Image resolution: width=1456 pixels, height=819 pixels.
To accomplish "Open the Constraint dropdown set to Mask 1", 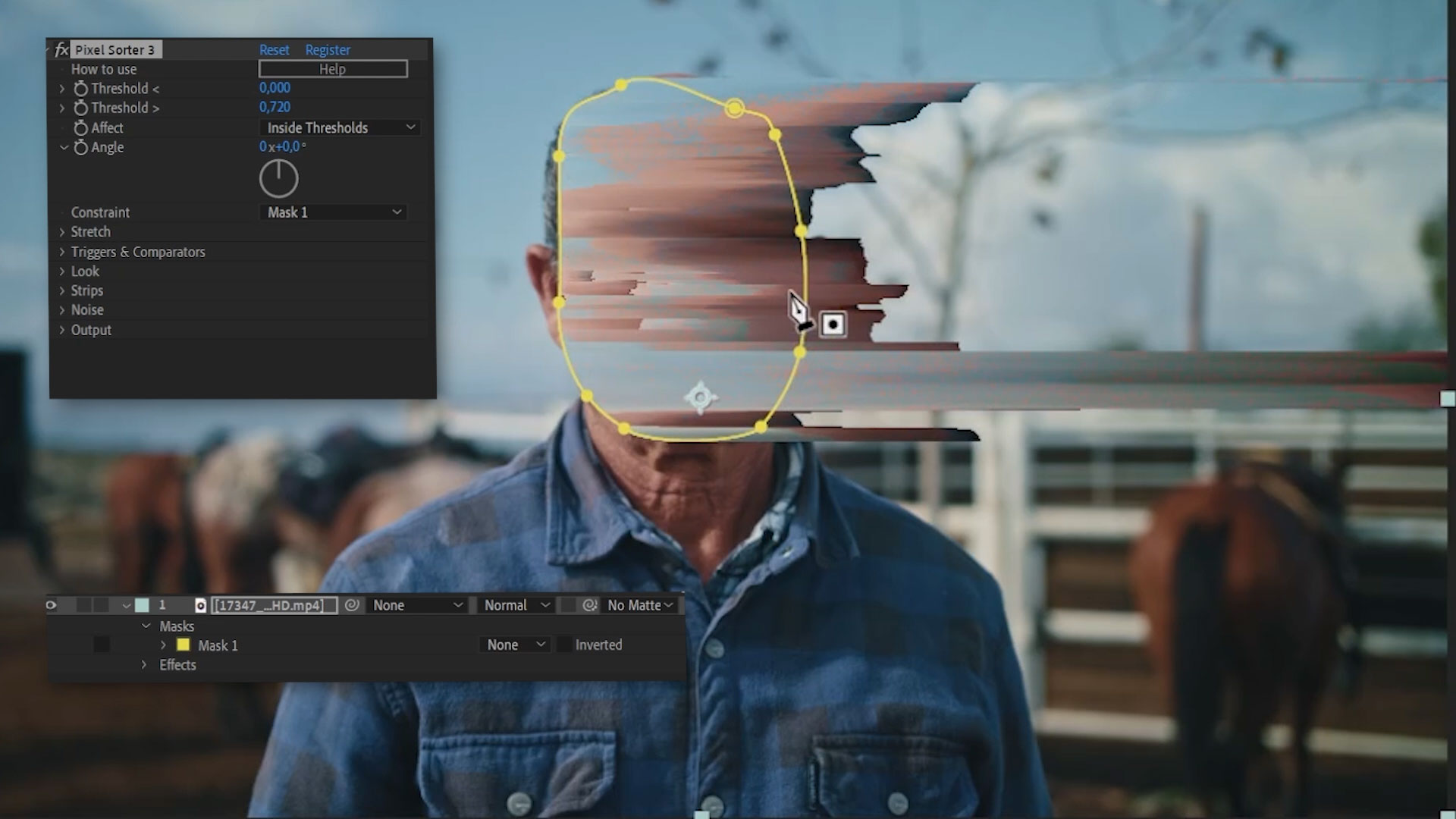I will pyautogui.click(x=333, y=212).
